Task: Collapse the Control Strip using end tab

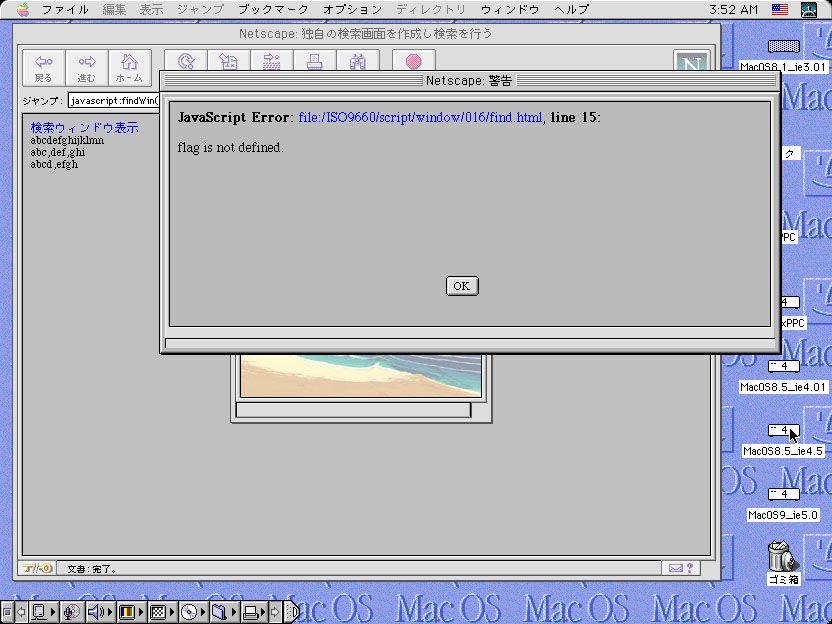Action: tap(291, 612)
